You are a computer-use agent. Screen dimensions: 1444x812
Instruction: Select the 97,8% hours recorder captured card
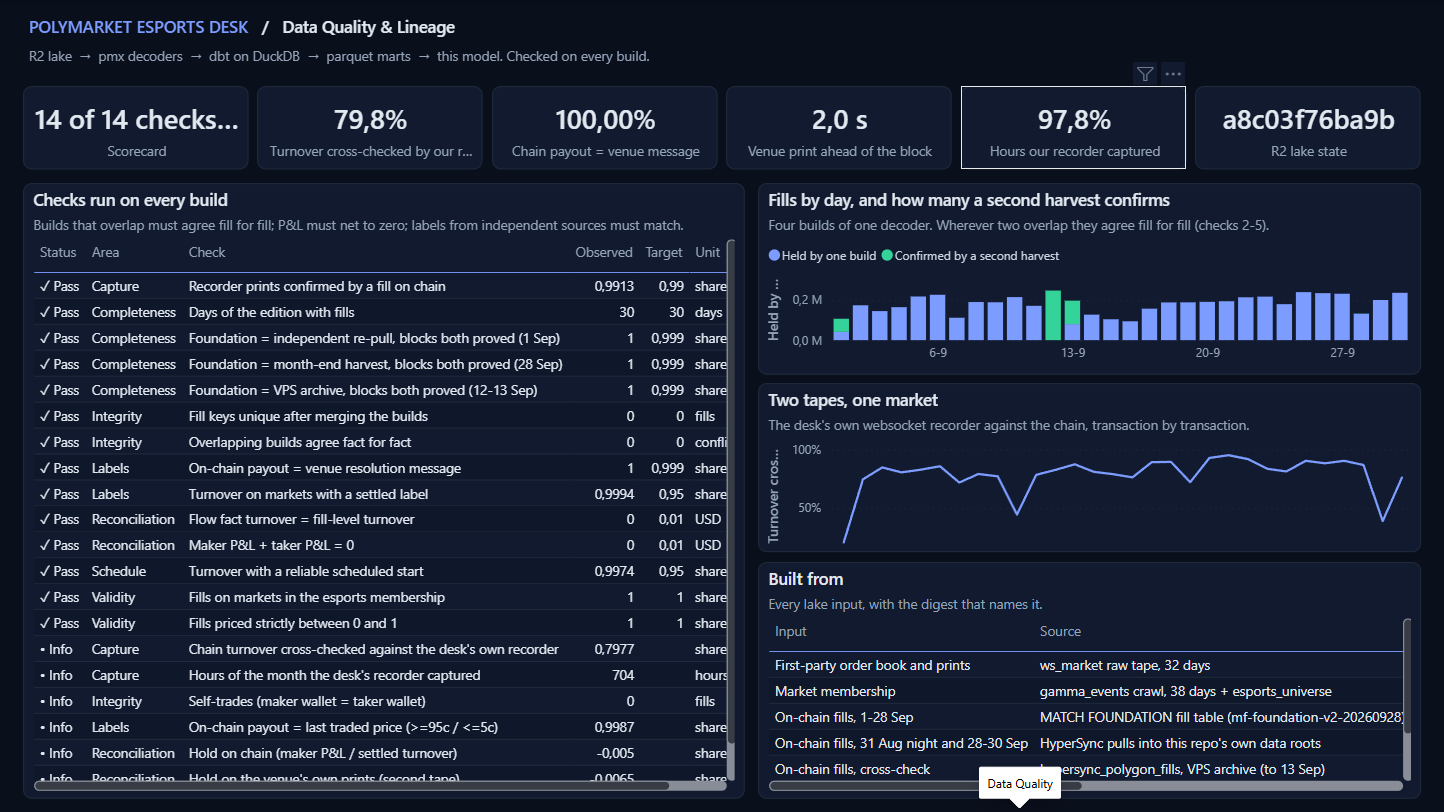pyautogui.click(x=1074, y=127)
